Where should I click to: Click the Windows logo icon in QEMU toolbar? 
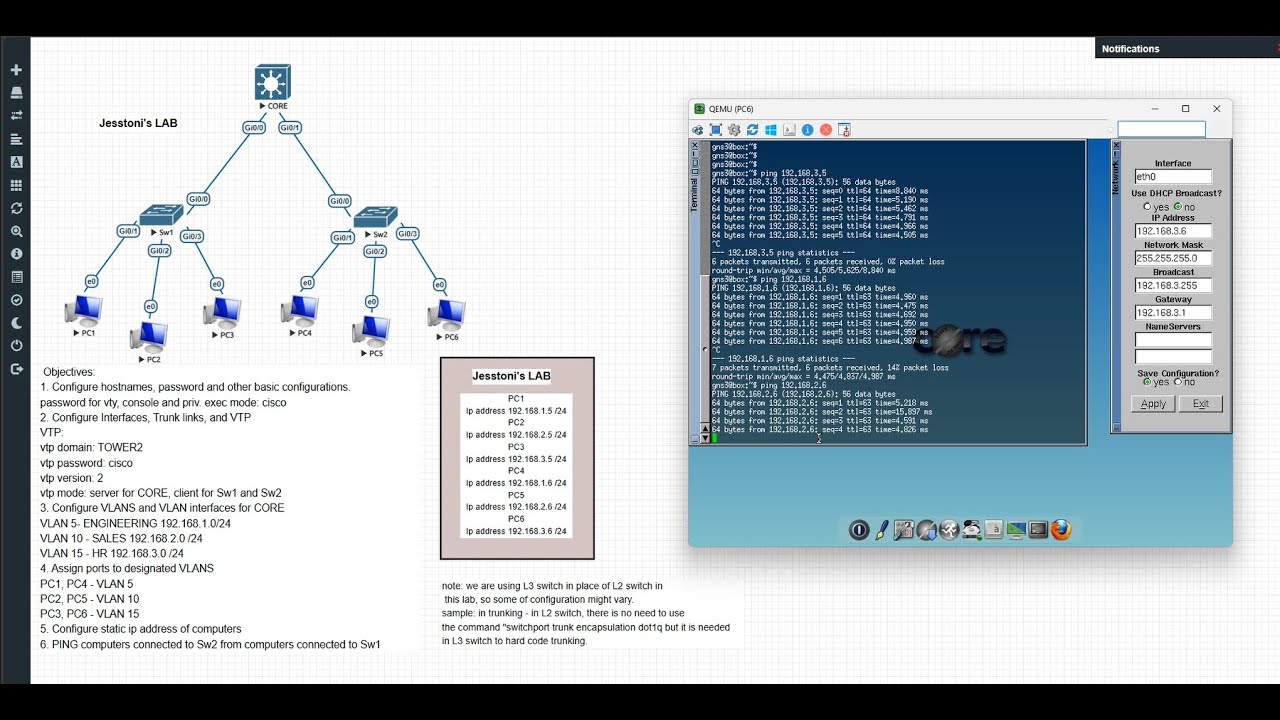pos(771,130)
